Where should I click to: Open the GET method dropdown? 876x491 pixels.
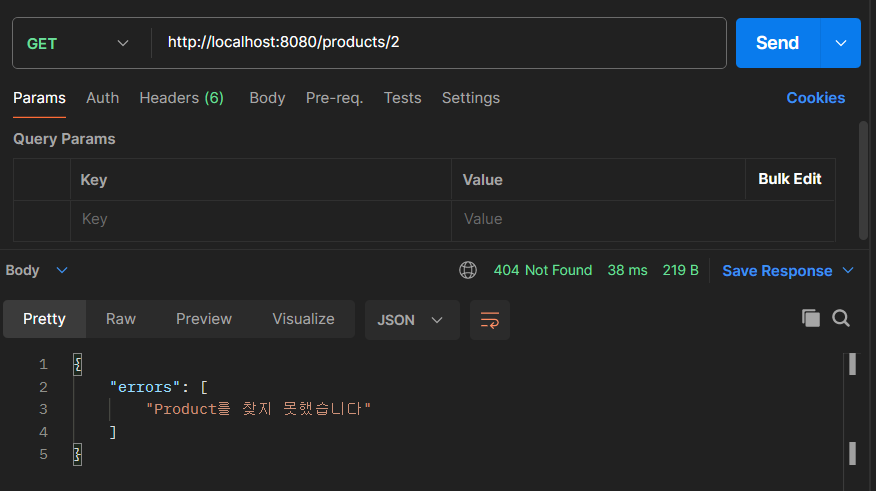78,44
